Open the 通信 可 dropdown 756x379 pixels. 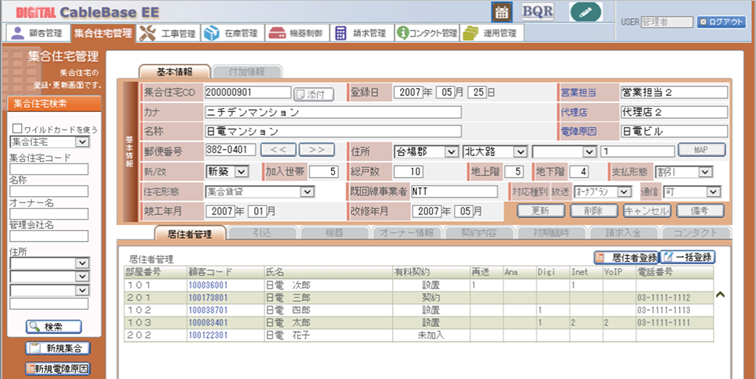692,191
